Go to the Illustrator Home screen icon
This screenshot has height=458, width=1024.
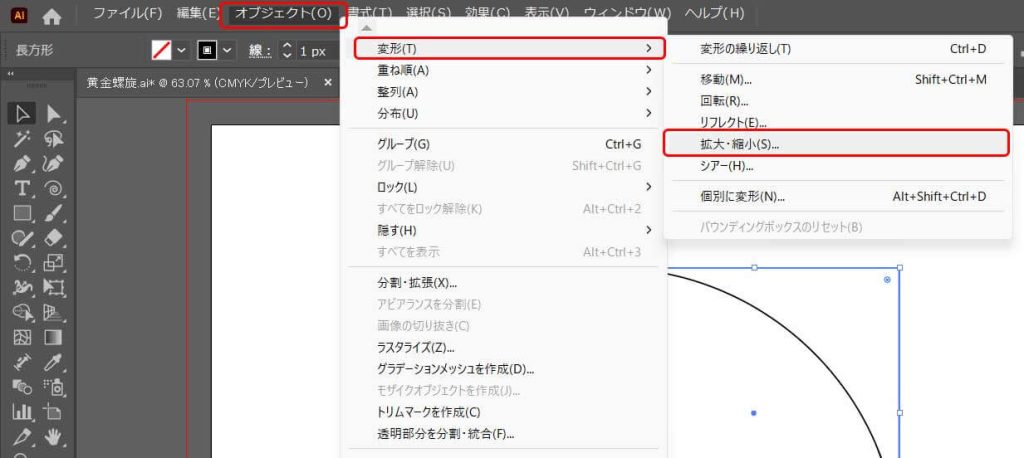pyautogui.click(x=52, y=15)
